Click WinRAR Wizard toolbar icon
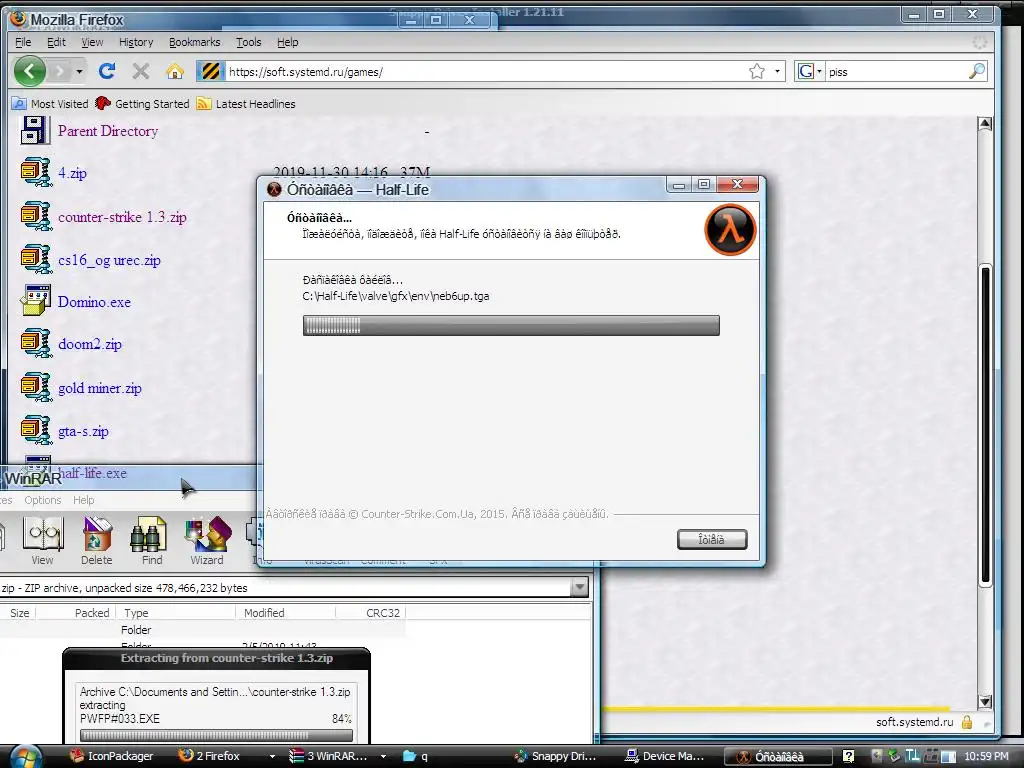The width and height of the screenshot is (1024, 768). (x=207, y=541)
